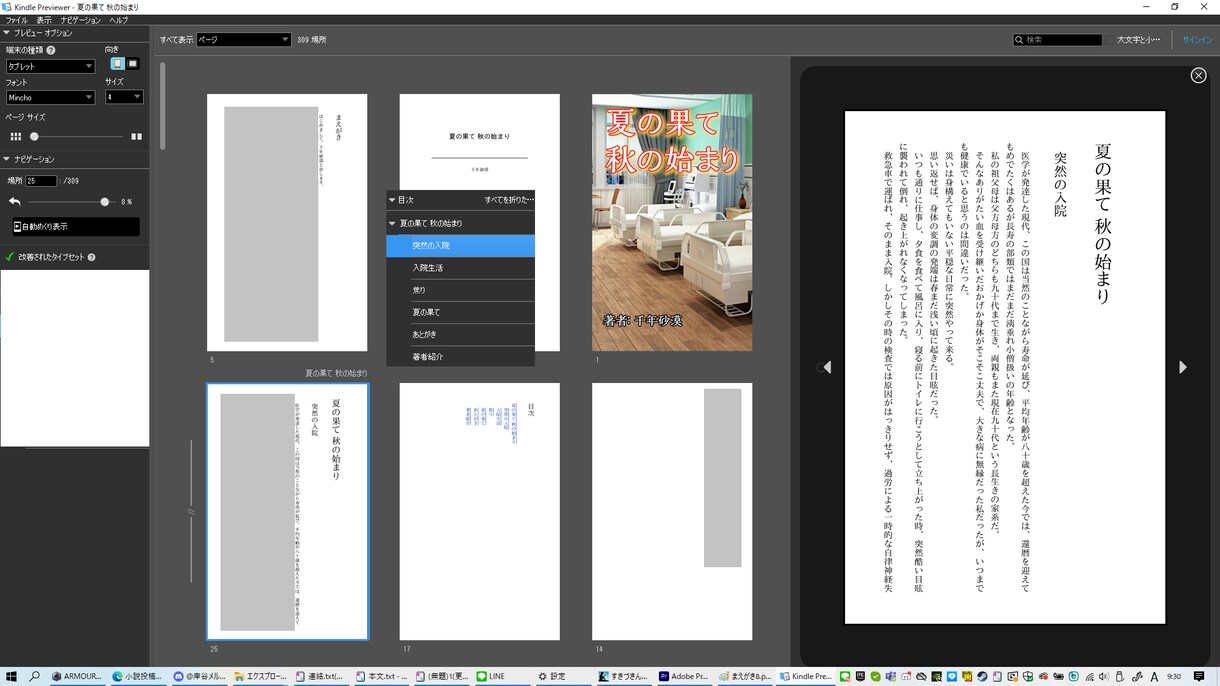Open the font size dropdown

click(124, 97)
